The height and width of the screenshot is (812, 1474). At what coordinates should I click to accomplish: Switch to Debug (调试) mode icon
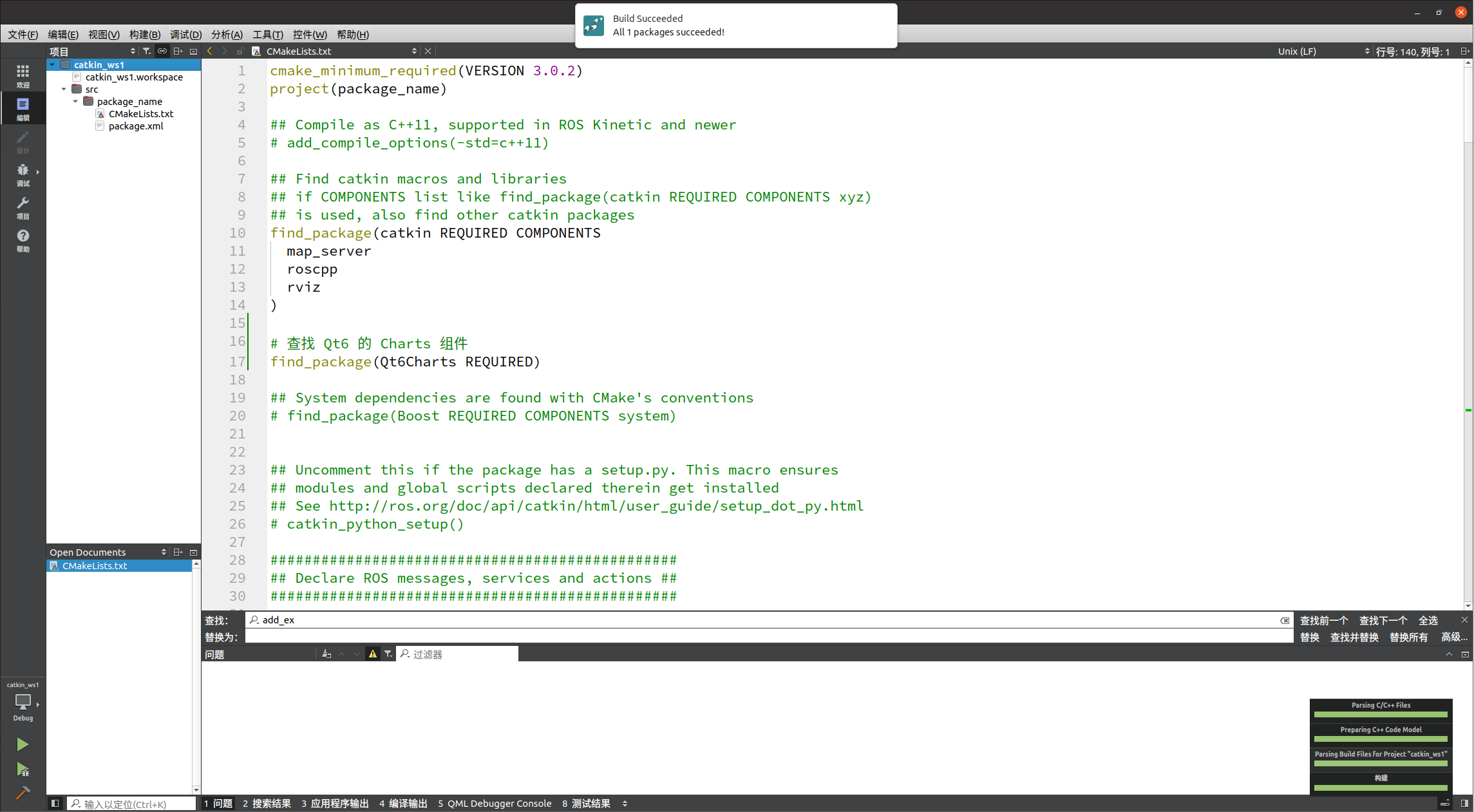(x=23, y=174)
